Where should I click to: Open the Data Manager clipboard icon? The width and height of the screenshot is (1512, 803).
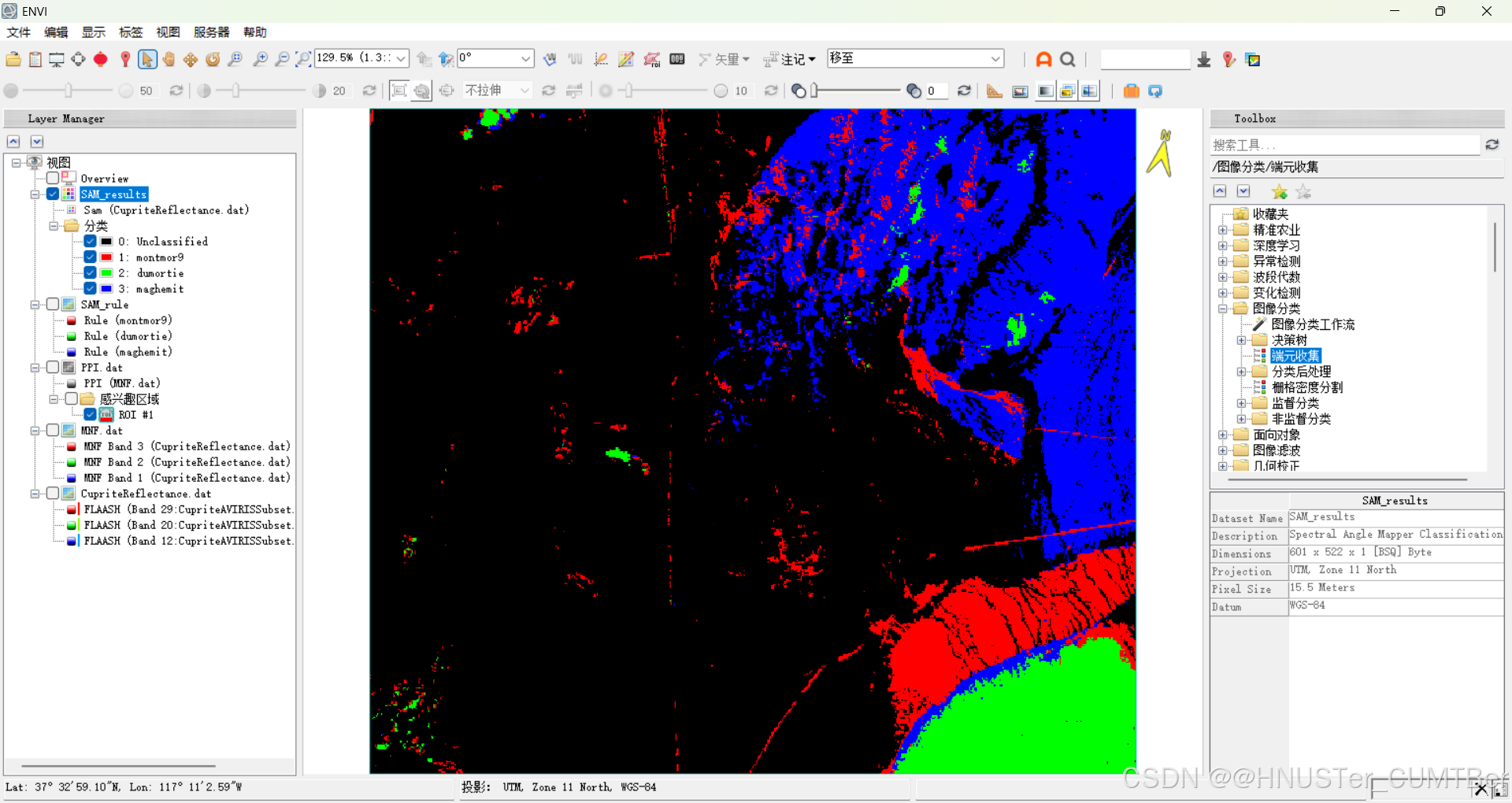click(35, 59)
